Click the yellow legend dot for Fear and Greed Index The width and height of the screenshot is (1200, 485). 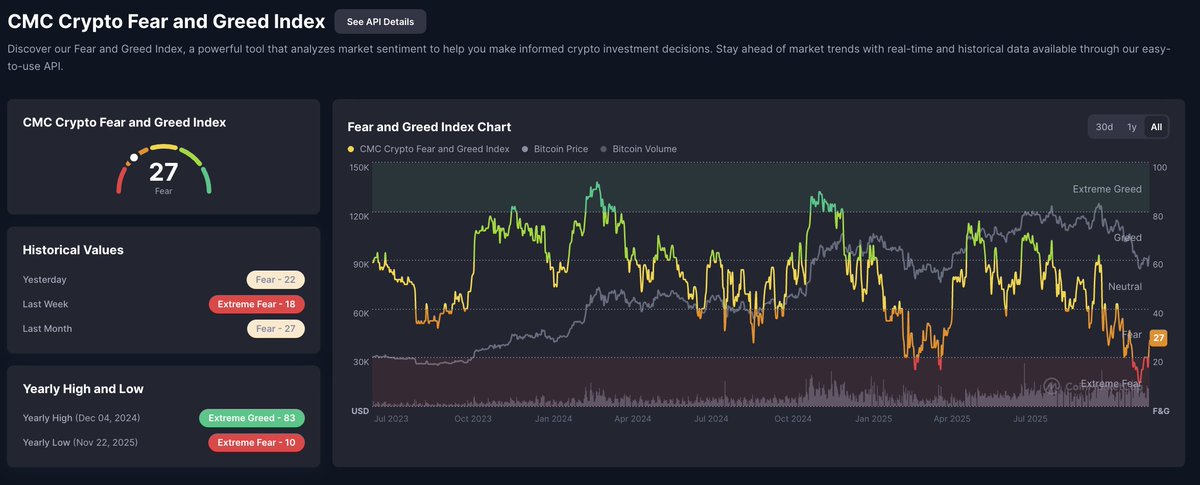point(351,149)
